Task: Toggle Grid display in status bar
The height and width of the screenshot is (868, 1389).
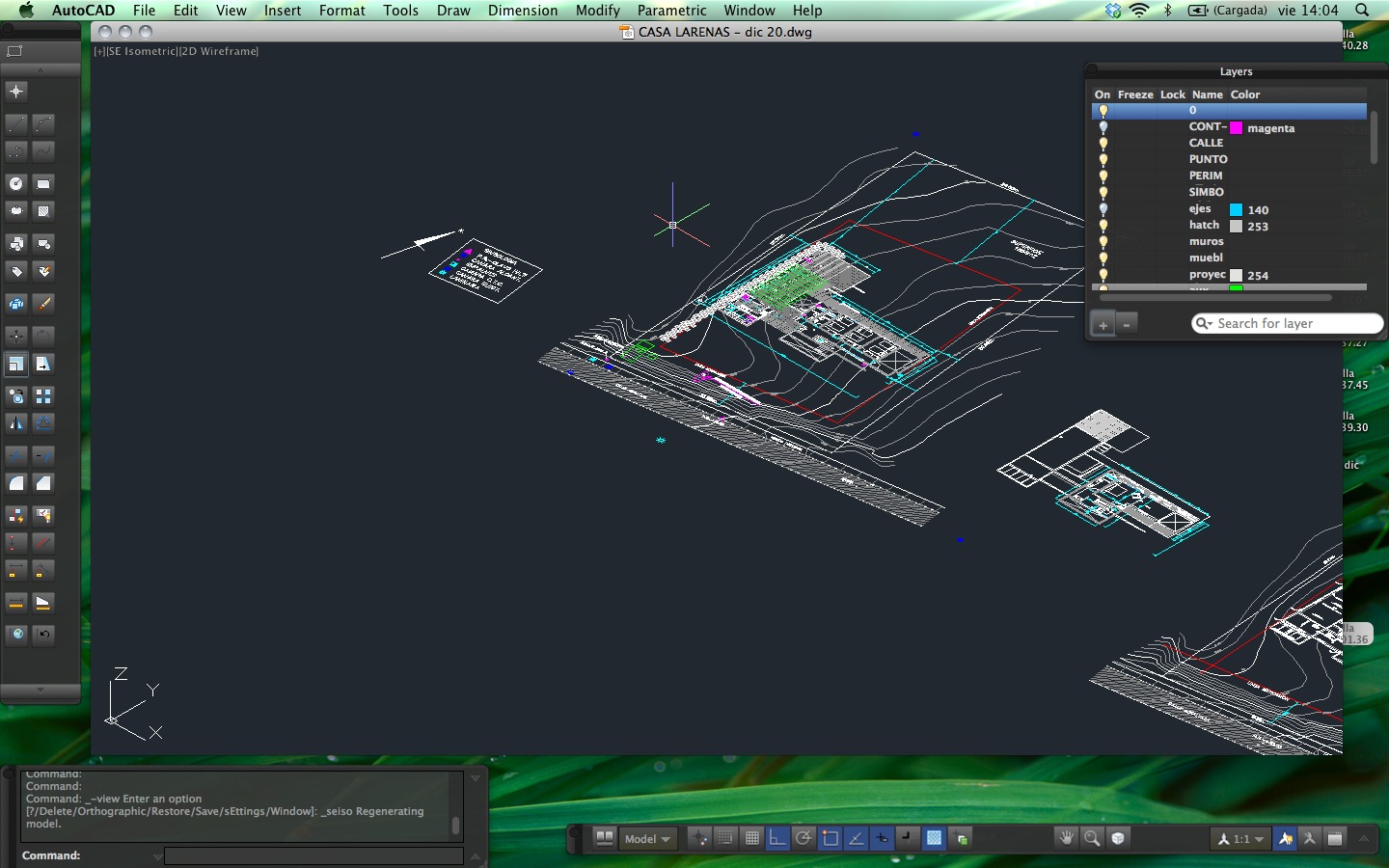Action: [x=752, y=838]
